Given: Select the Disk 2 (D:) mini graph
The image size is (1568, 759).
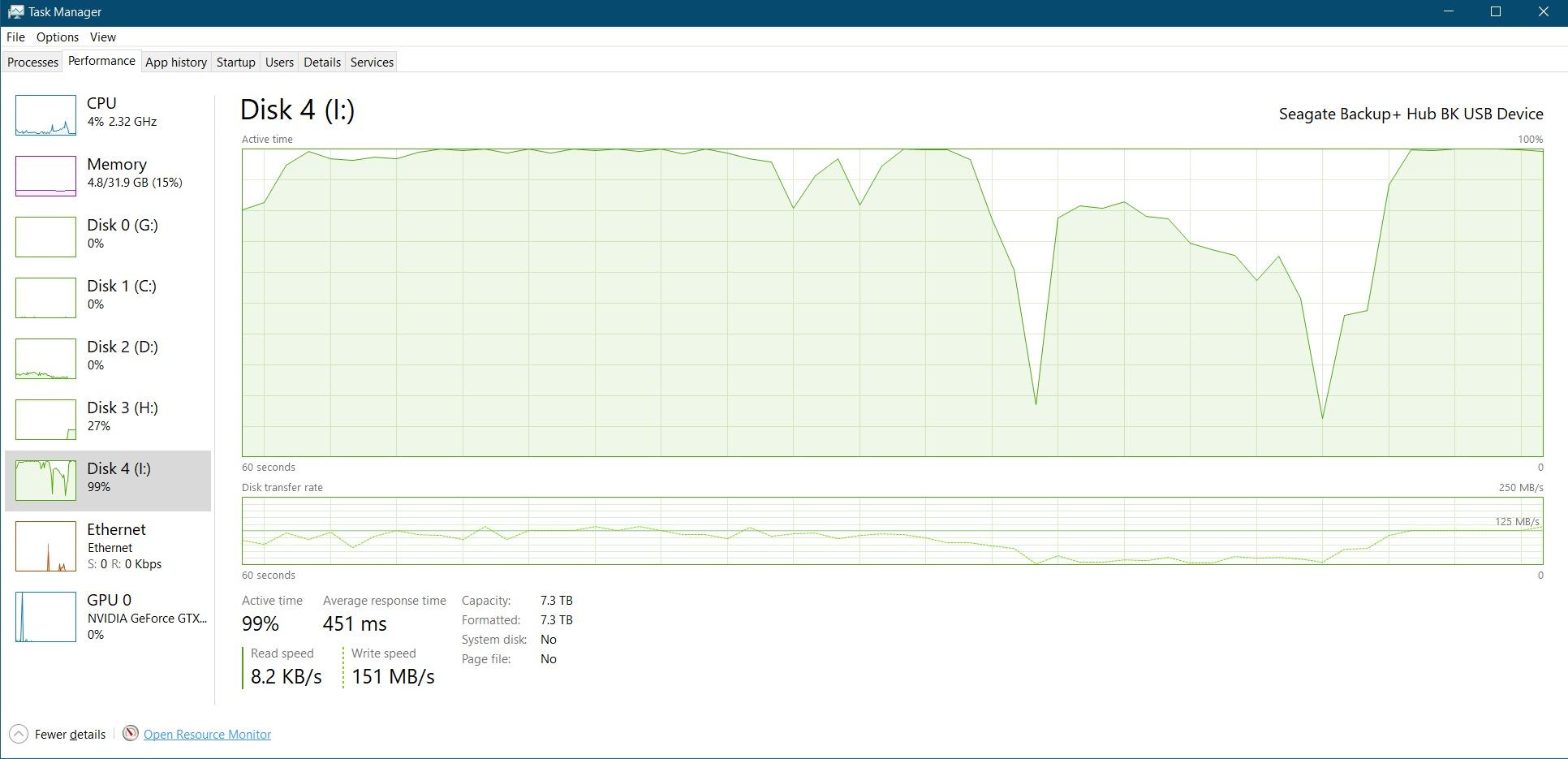Looking at the screenshot, I should 45,358.
